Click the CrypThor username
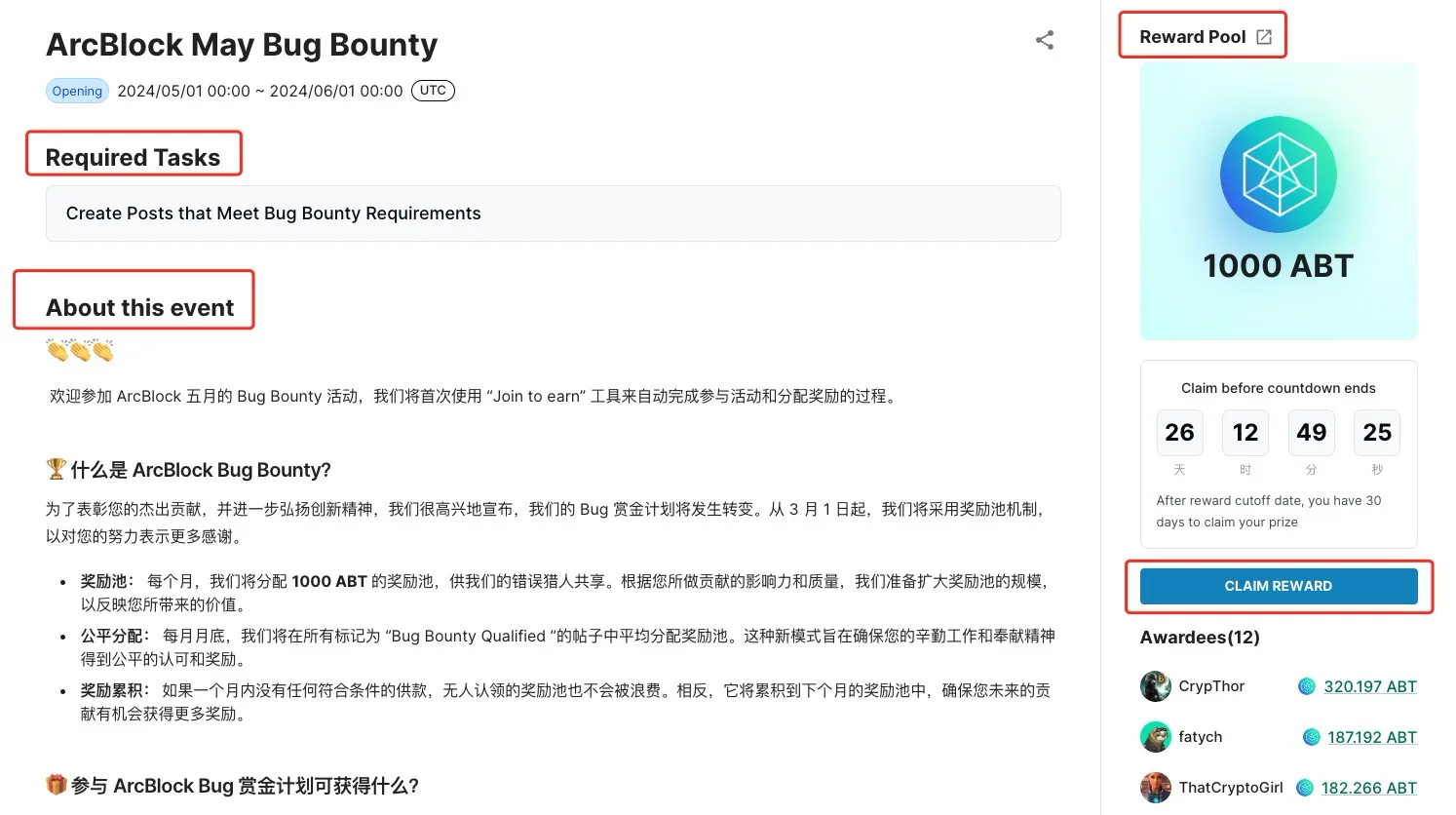 tap(1211, 686)
